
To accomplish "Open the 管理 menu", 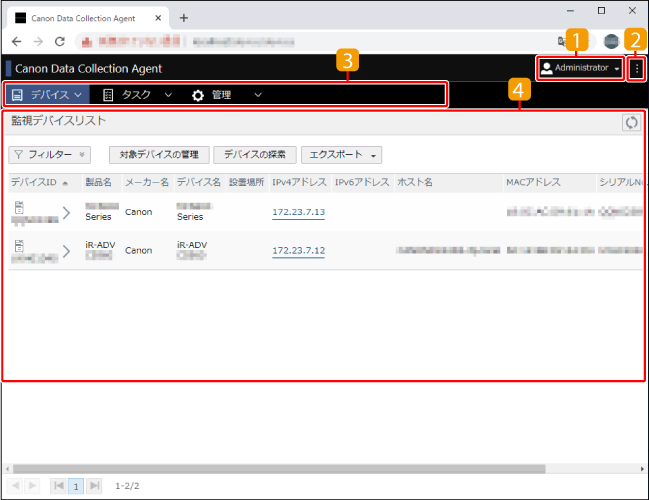I will tap(227, 95).
